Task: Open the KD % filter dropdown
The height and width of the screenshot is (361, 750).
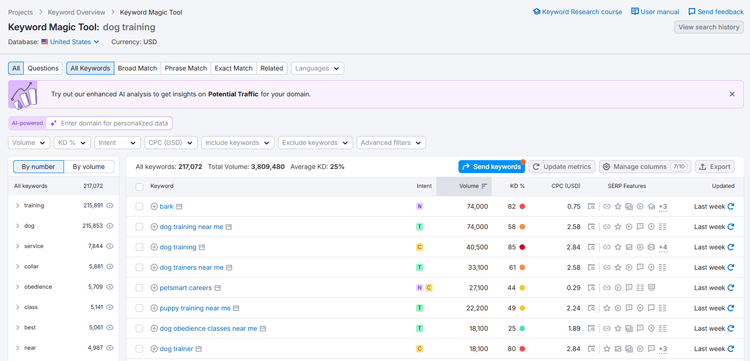Action: point(72,142)
